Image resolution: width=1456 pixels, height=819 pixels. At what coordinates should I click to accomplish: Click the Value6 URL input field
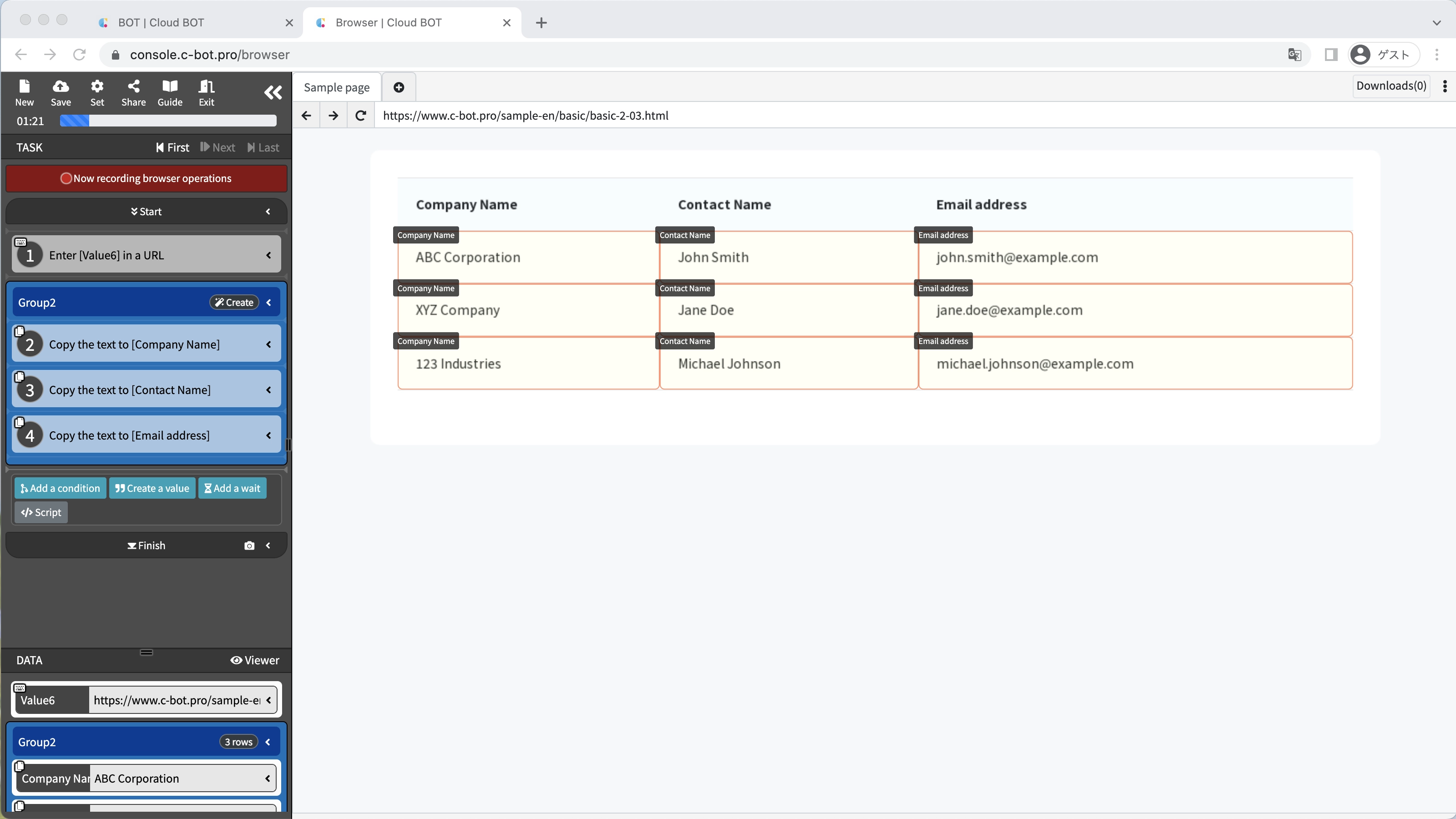pyautogui.click(x=177, y=700)
